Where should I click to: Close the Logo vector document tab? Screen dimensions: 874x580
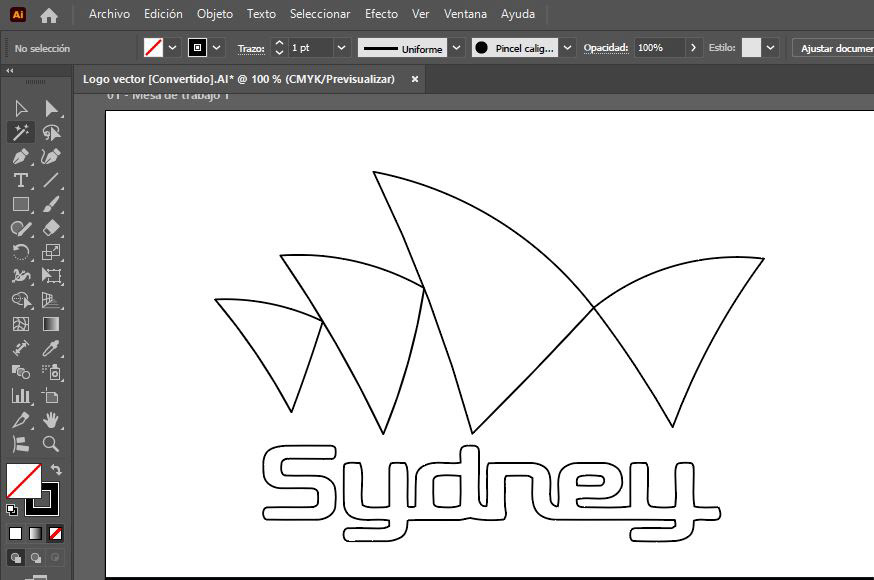click(x=415, y=79)
